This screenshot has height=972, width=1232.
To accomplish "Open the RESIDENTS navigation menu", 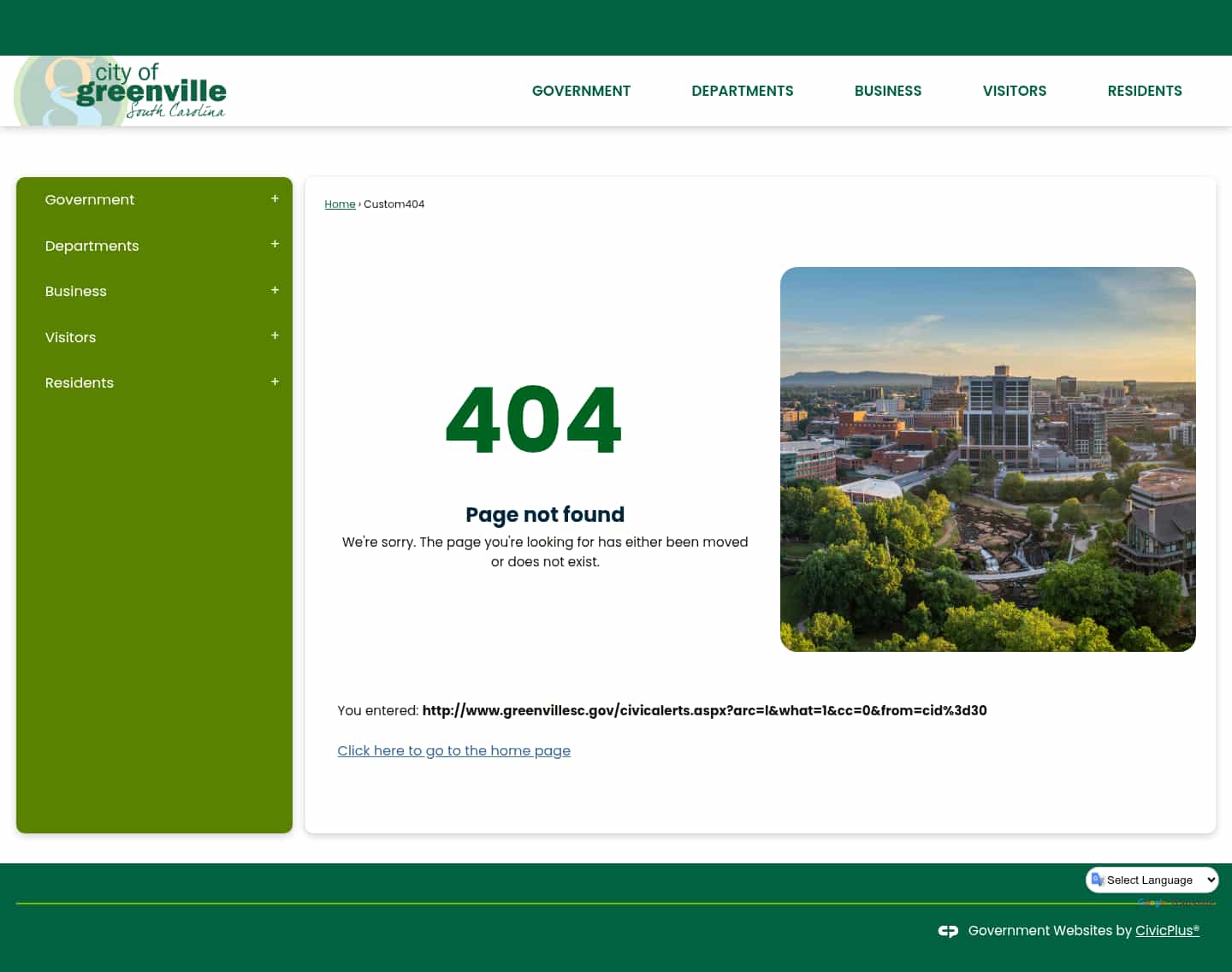I will tap(1145, 91).
